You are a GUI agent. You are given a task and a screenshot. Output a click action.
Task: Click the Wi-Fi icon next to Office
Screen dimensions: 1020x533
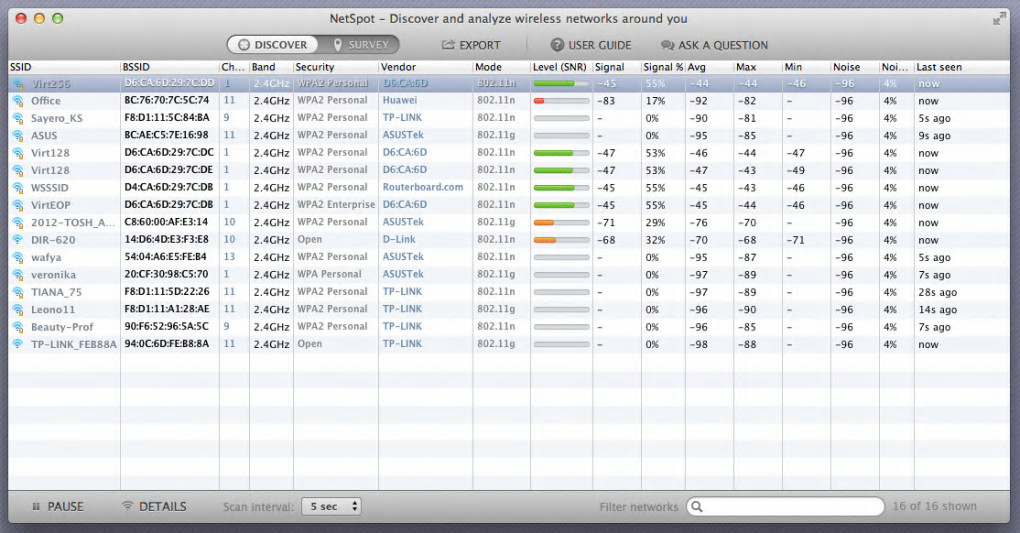pyautogui.click(x=18, y=101)
